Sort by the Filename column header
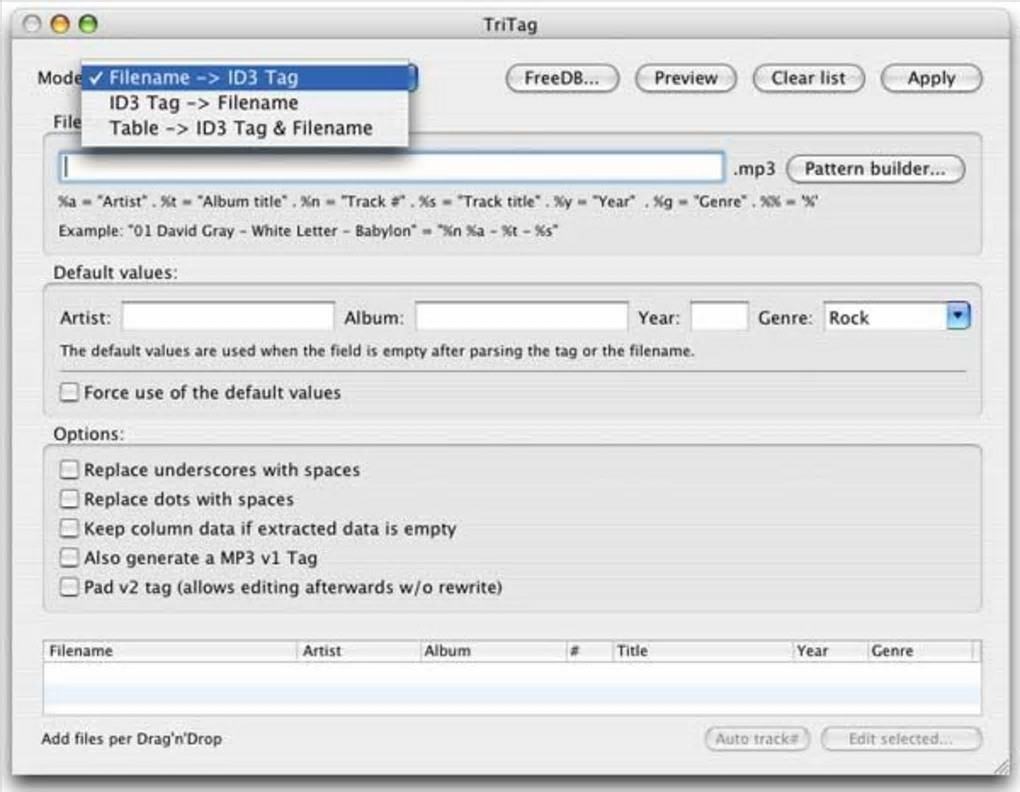Image resolution: width=1020 pixels, height=792 pixels. tap(170, 651)
